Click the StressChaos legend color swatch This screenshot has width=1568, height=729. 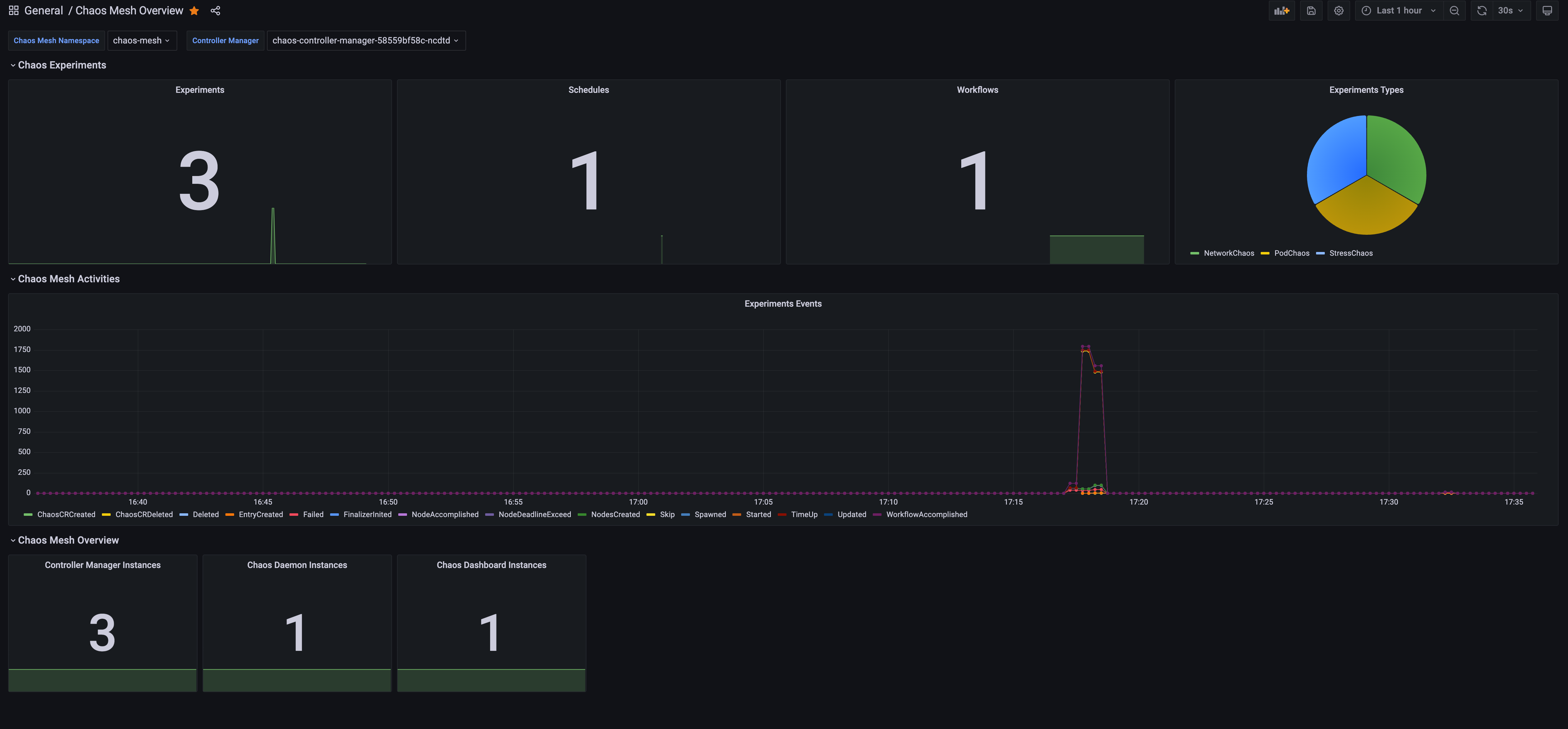pyautogui.click(x=1320, y=253)
